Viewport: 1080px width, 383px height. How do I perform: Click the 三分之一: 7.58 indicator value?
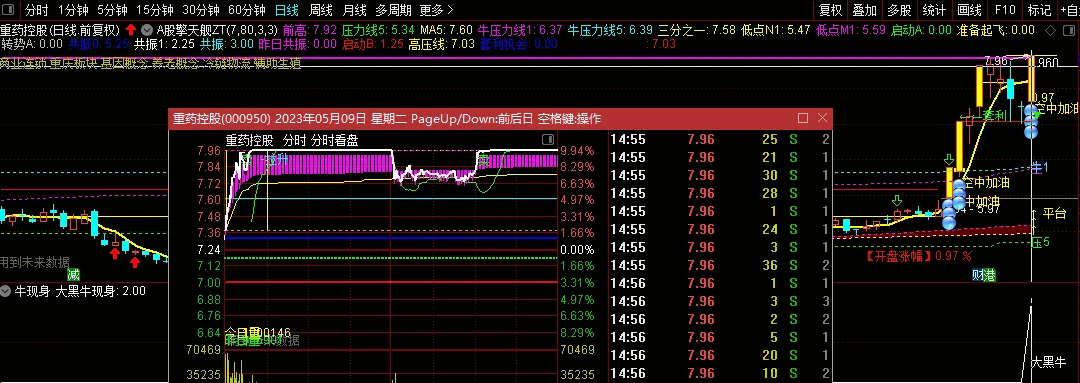697,30
